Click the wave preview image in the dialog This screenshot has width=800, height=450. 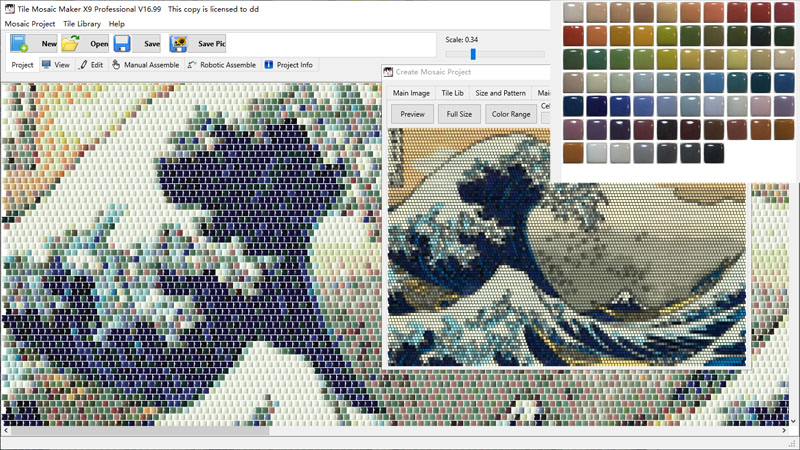[566, 247]
